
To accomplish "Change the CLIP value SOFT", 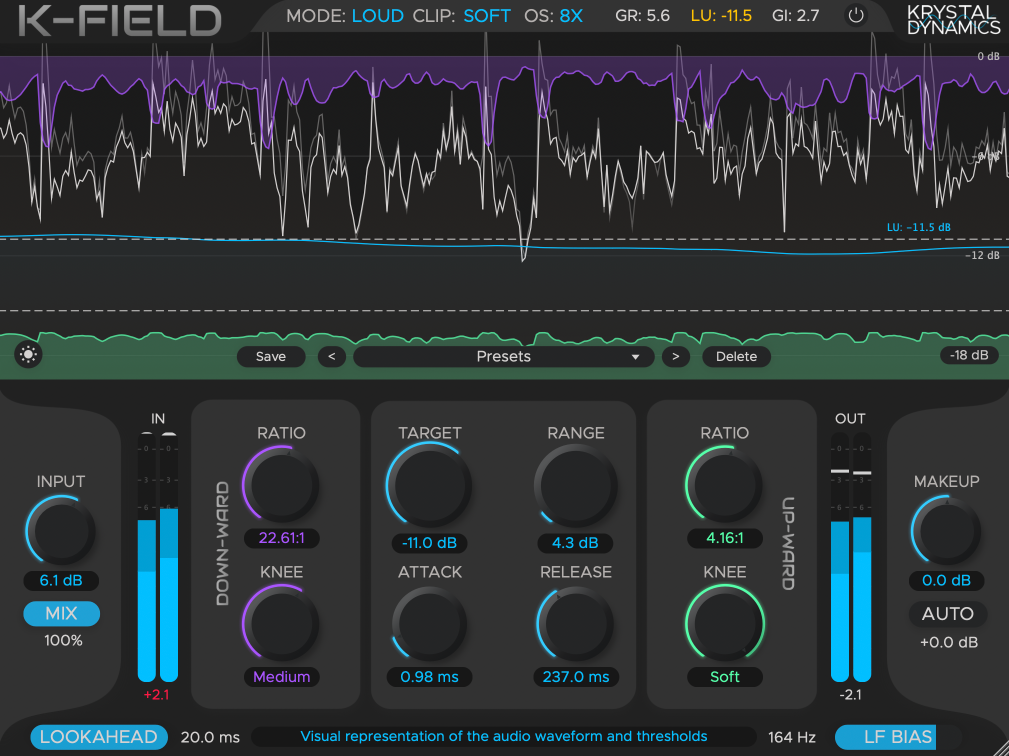I will 487,16.
